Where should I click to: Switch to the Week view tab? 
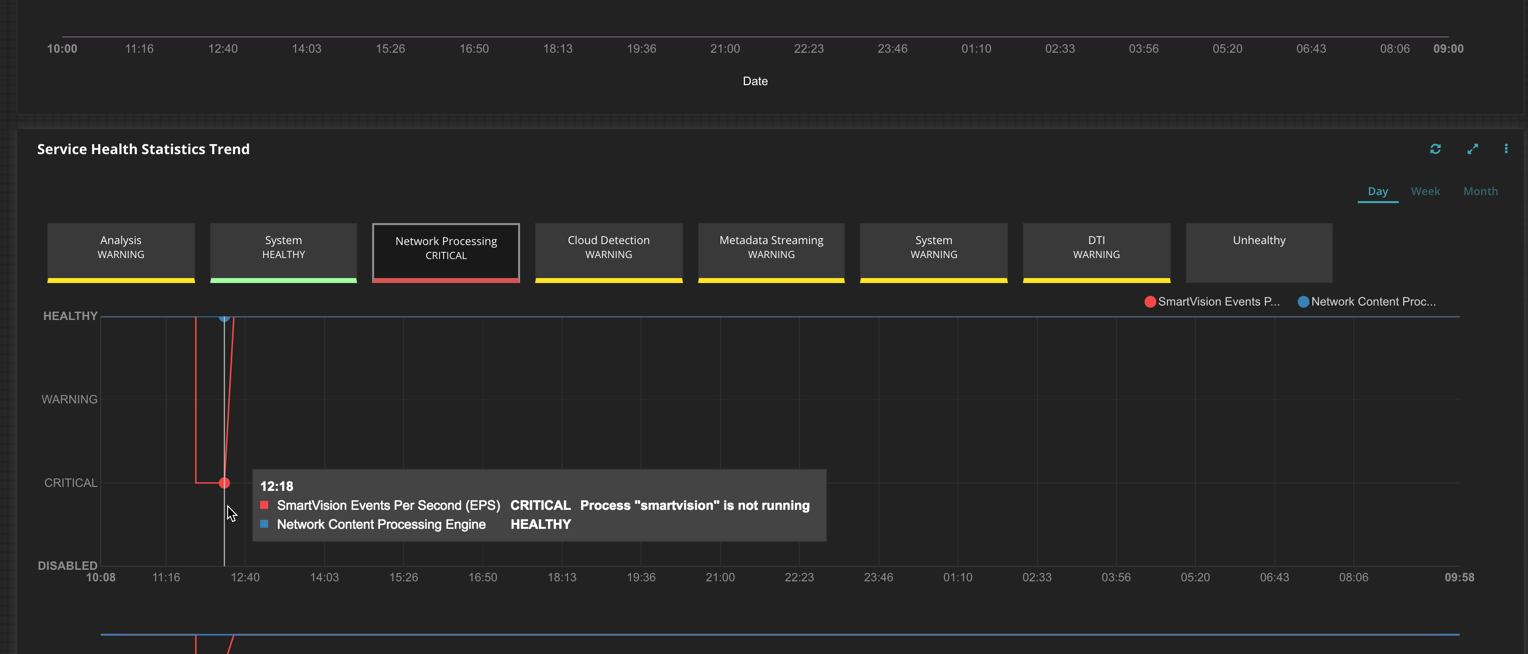[x=1425, y=191]
